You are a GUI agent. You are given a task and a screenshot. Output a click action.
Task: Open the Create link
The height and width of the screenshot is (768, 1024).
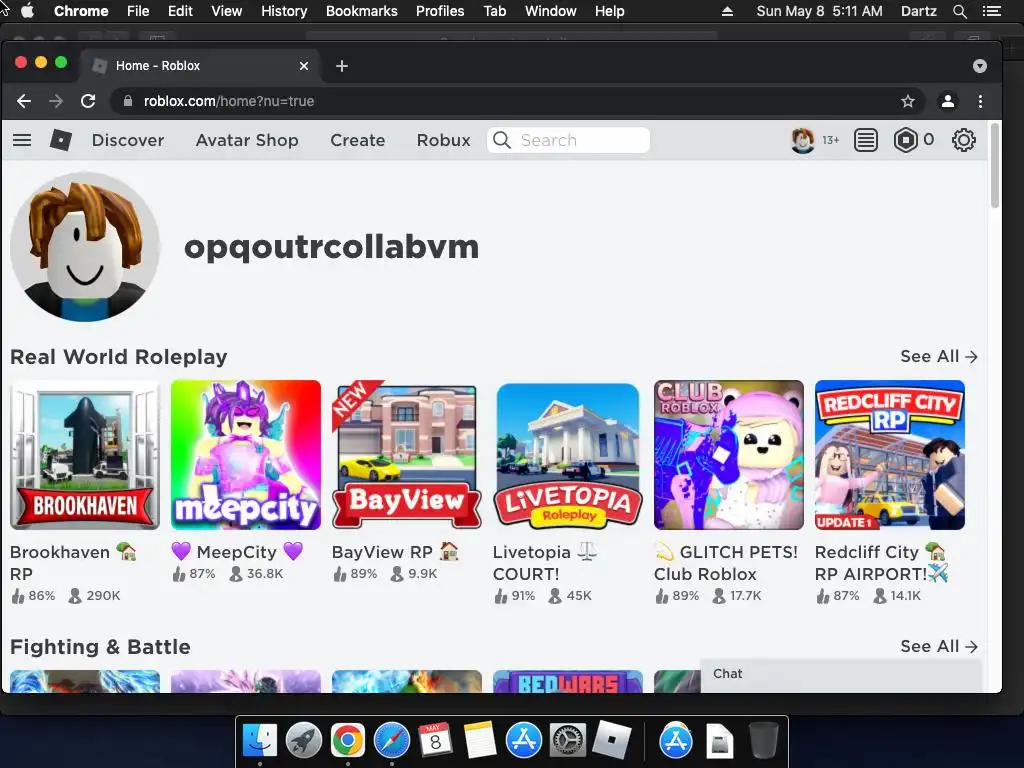point(357,140)
